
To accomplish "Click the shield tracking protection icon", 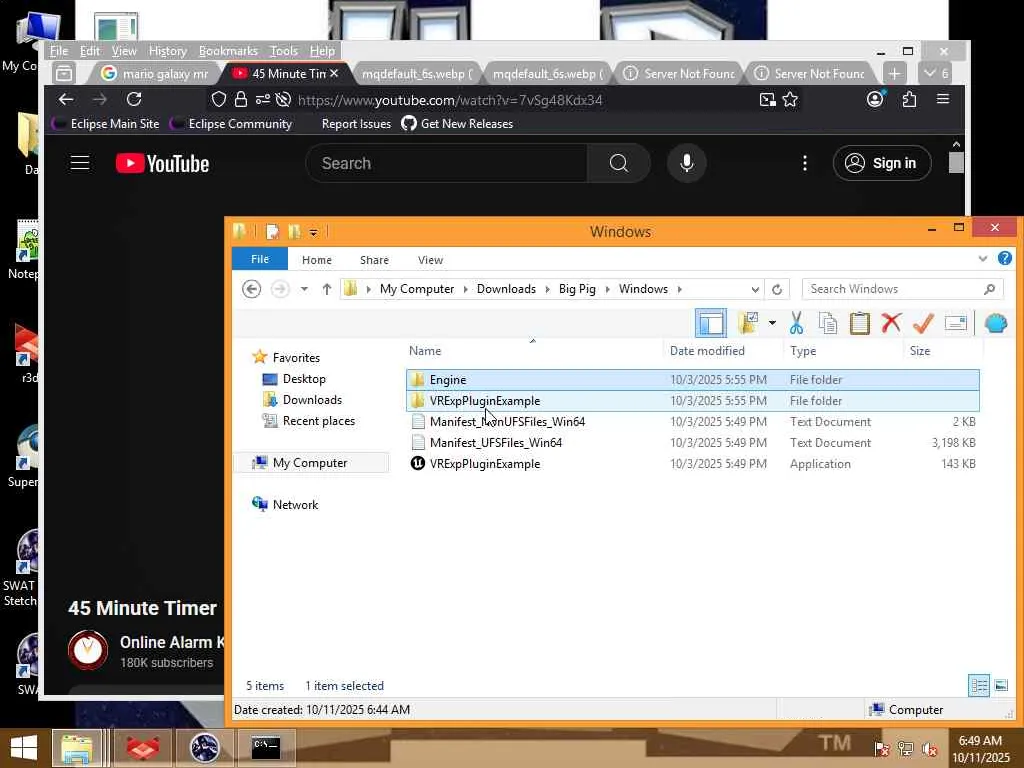I will click(x=219, y=99).
